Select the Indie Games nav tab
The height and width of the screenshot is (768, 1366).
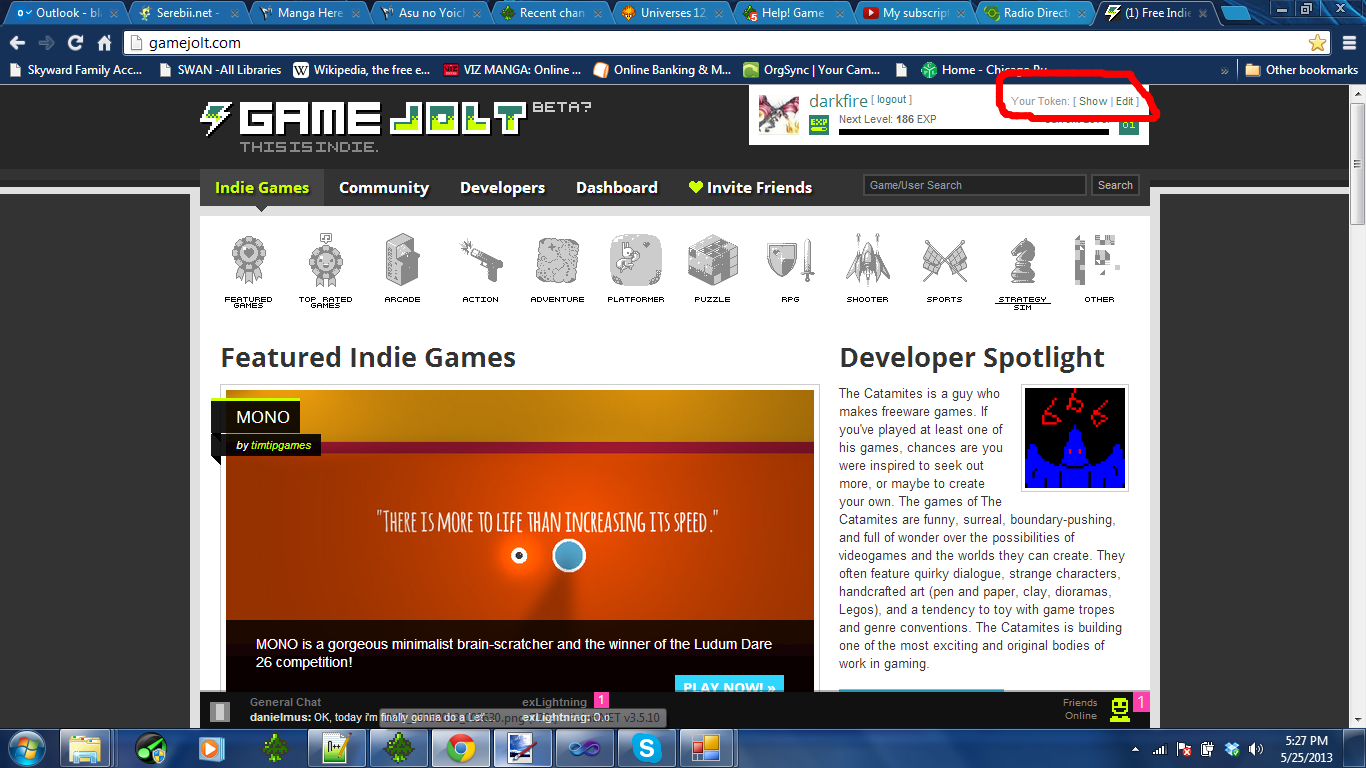click(262, 188)
